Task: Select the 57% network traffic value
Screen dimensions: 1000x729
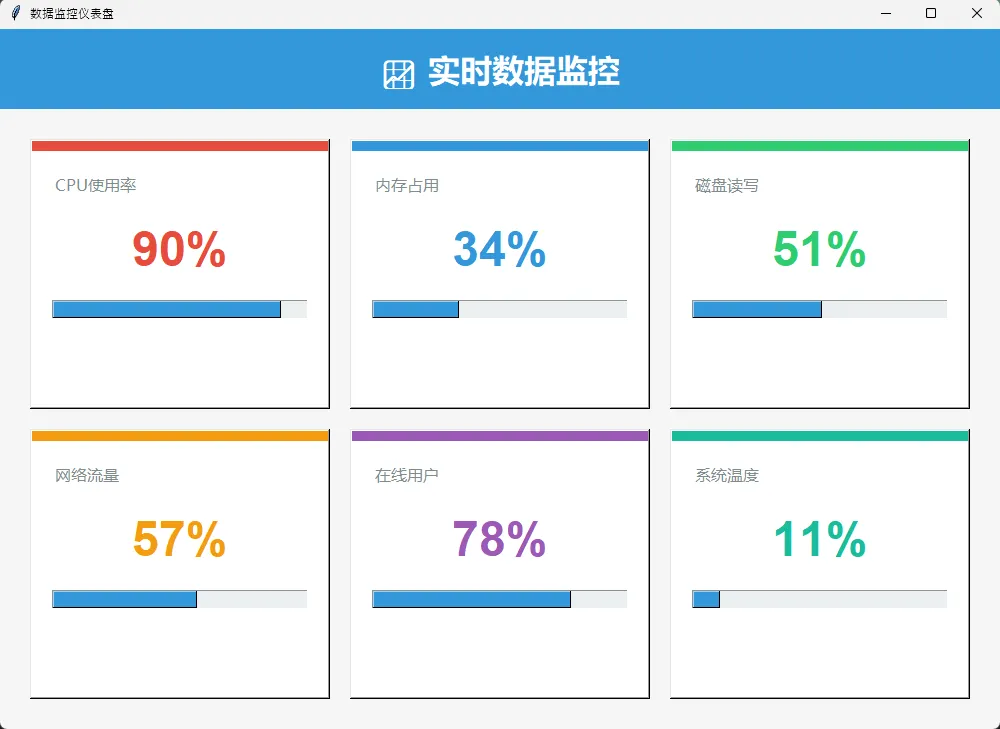Action: (x=179, y=540)
